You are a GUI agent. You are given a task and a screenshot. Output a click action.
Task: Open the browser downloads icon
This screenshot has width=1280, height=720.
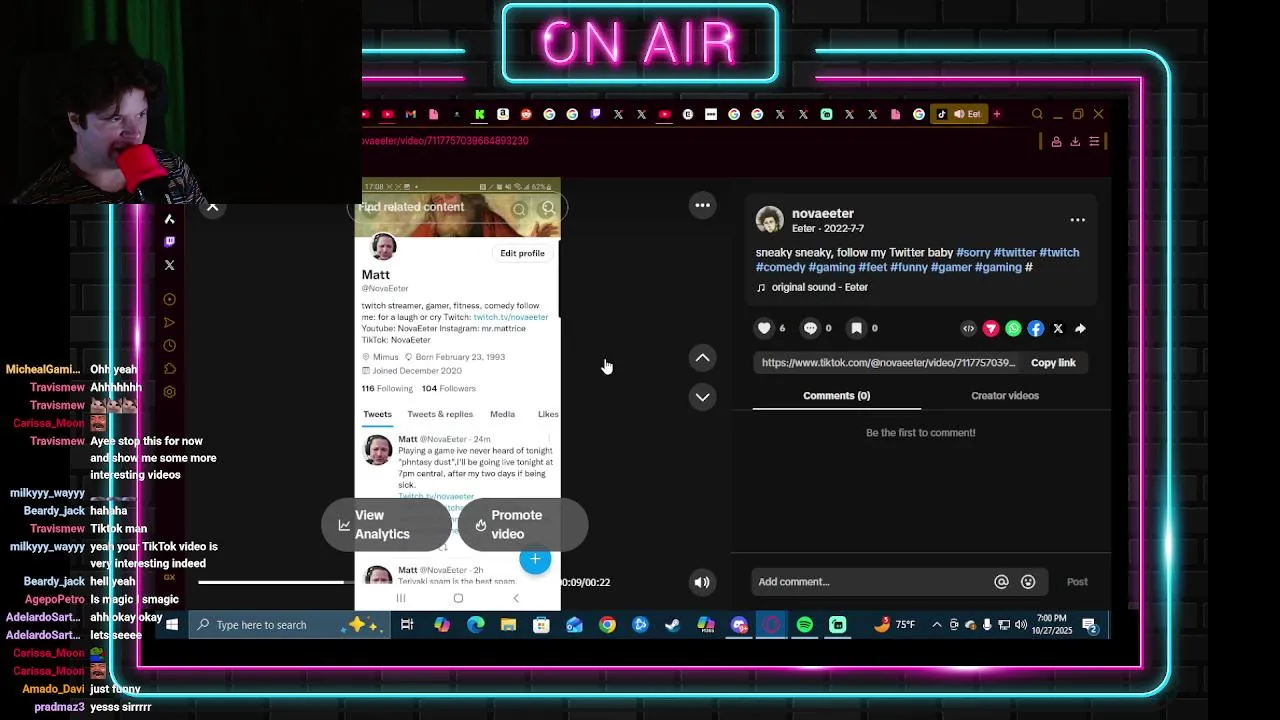tap(1075, 142)
